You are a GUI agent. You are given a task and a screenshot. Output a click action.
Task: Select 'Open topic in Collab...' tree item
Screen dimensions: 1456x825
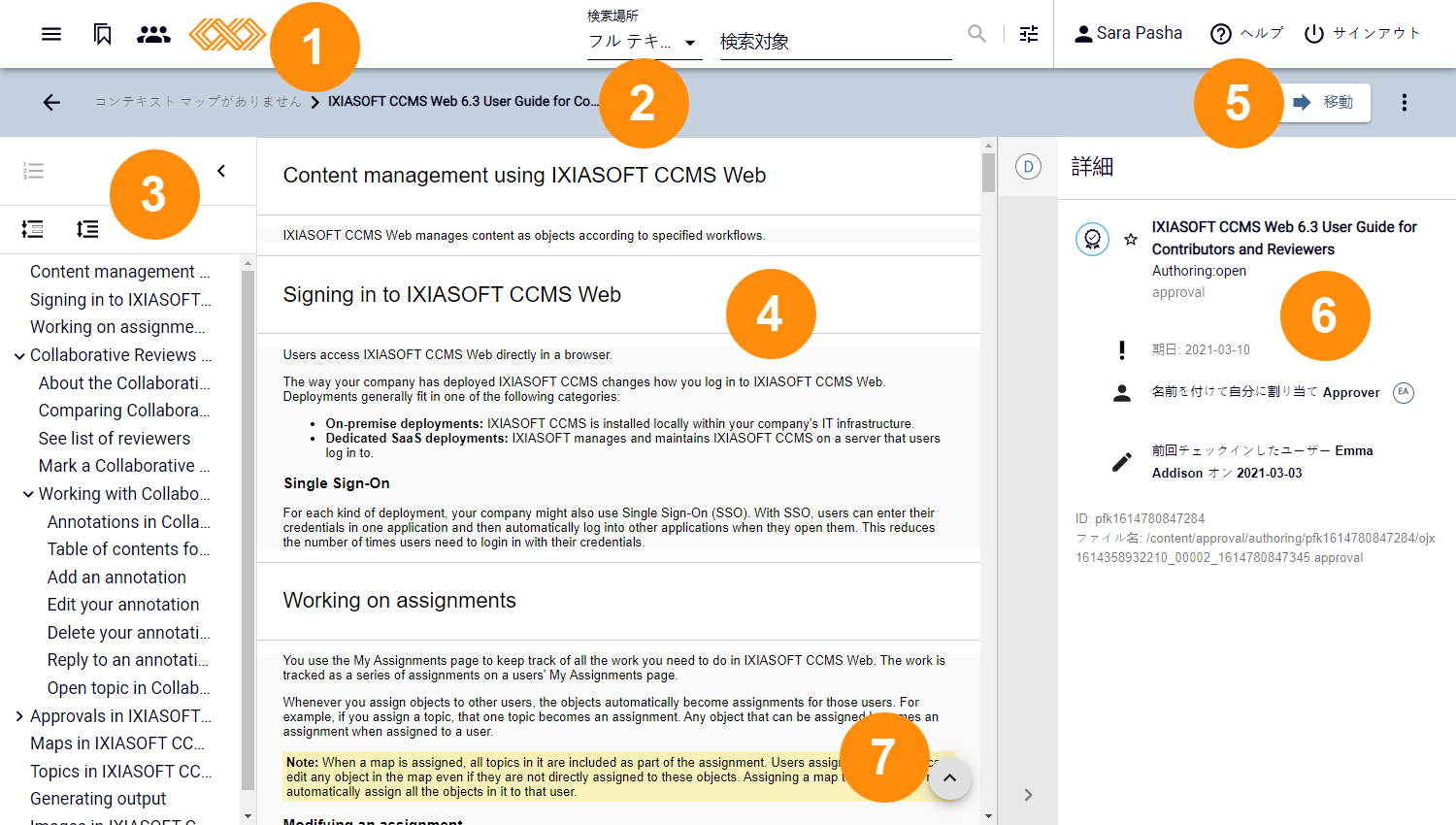click(x=129, y=688)
